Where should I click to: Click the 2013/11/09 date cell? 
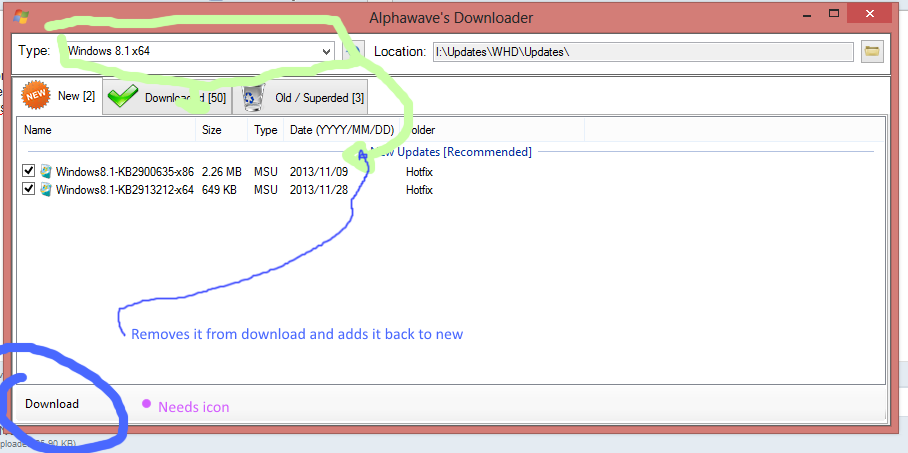pyautogui.click(x=318, y=171)
